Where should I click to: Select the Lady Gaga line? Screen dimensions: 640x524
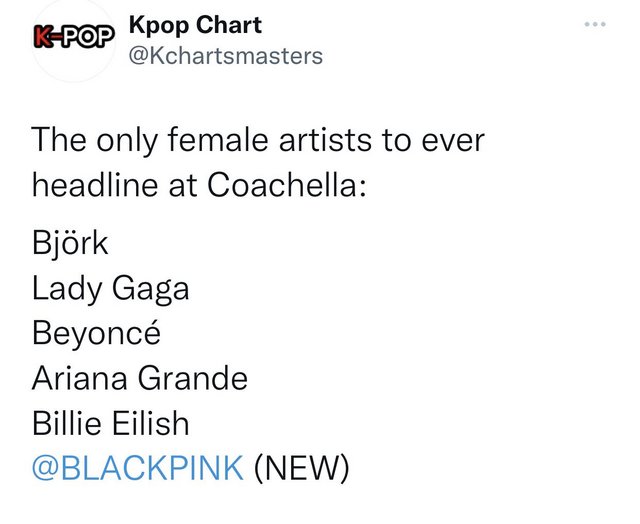[110, 289]
